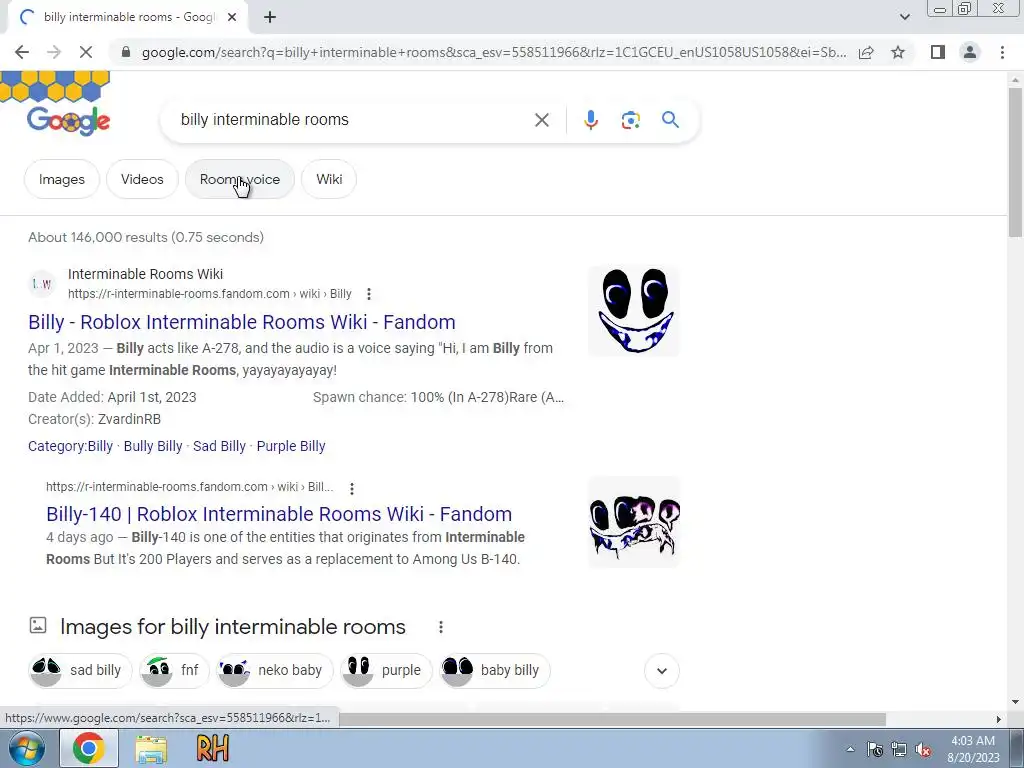Select the Wiki filter chip
The height and width of the screenshot is (768, 1024).
[329, 179]
